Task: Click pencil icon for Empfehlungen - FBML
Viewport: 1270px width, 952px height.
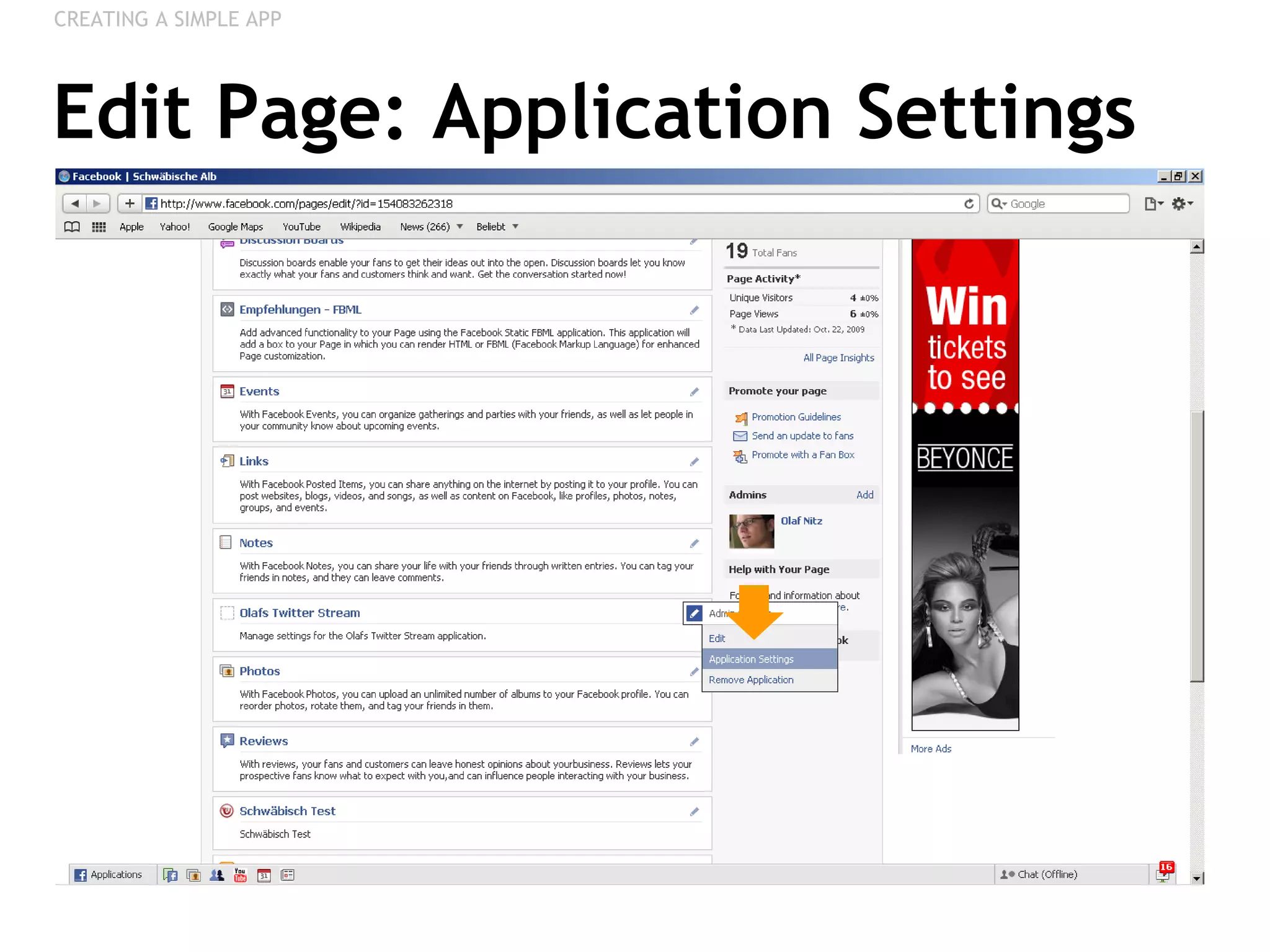Action: click(x=694, y=310)
